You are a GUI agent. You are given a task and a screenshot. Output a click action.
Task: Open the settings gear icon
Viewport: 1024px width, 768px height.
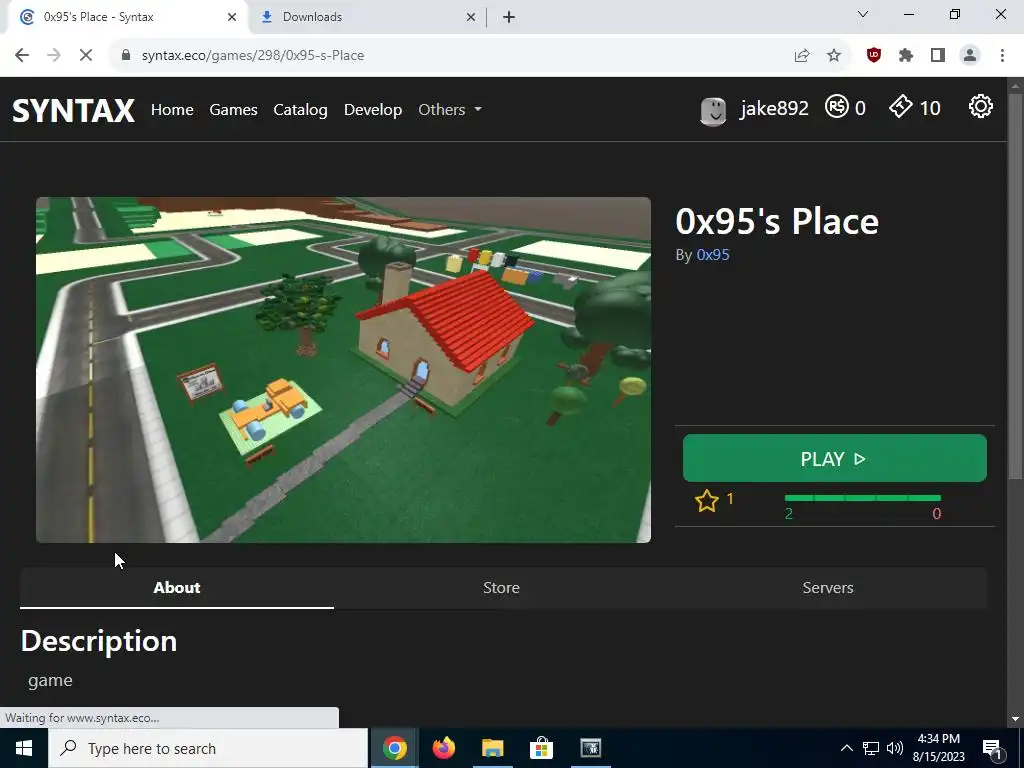click(980, 106)
